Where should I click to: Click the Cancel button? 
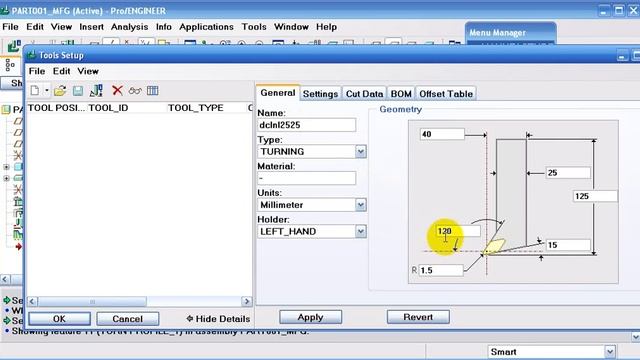click(x=127, y=319)
